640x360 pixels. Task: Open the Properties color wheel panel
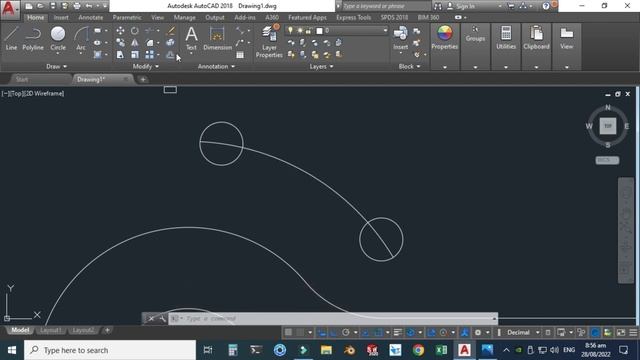(444, 37)
